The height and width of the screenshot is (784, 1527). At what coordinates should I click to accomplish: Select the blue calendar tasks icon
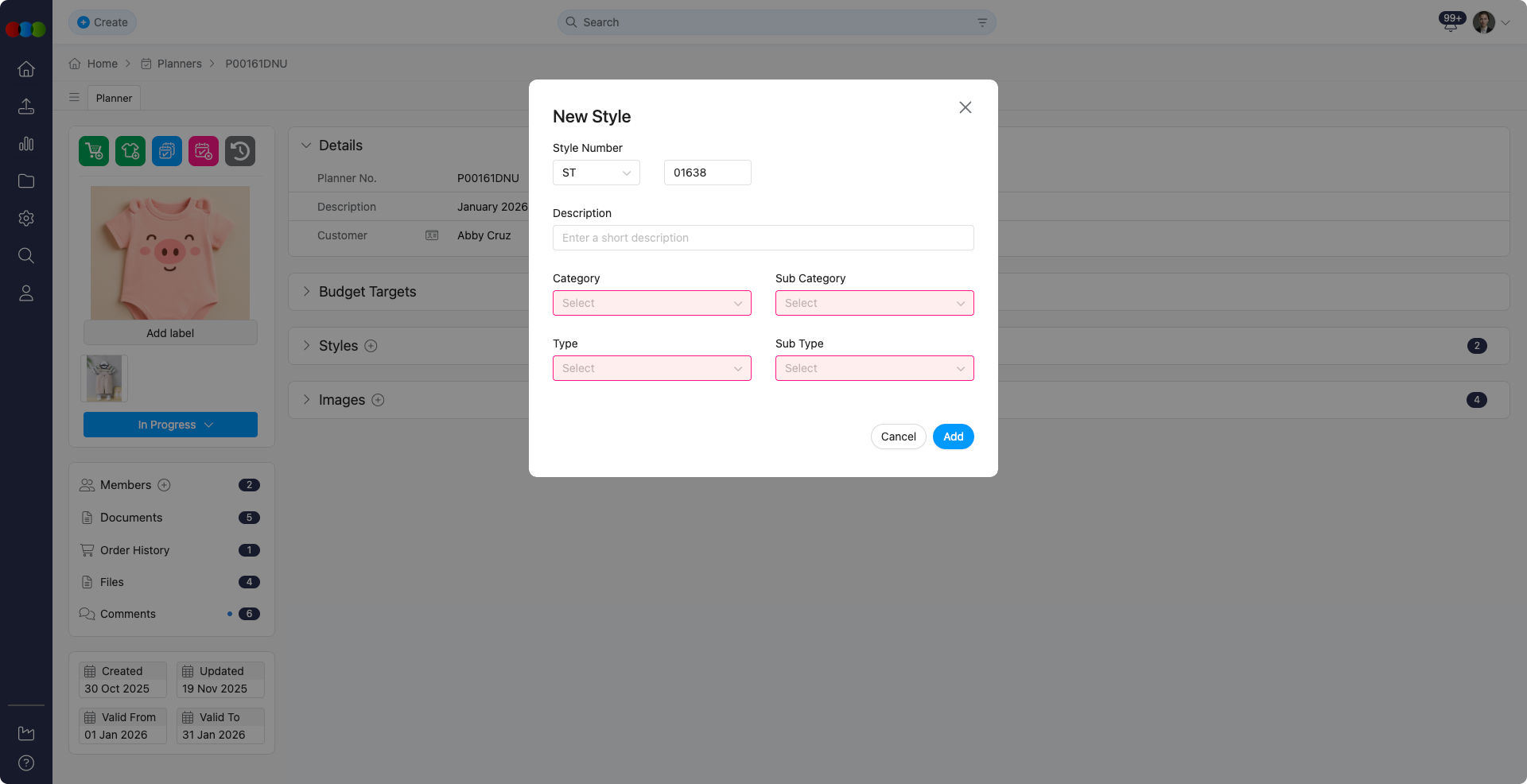coord(166,150)
